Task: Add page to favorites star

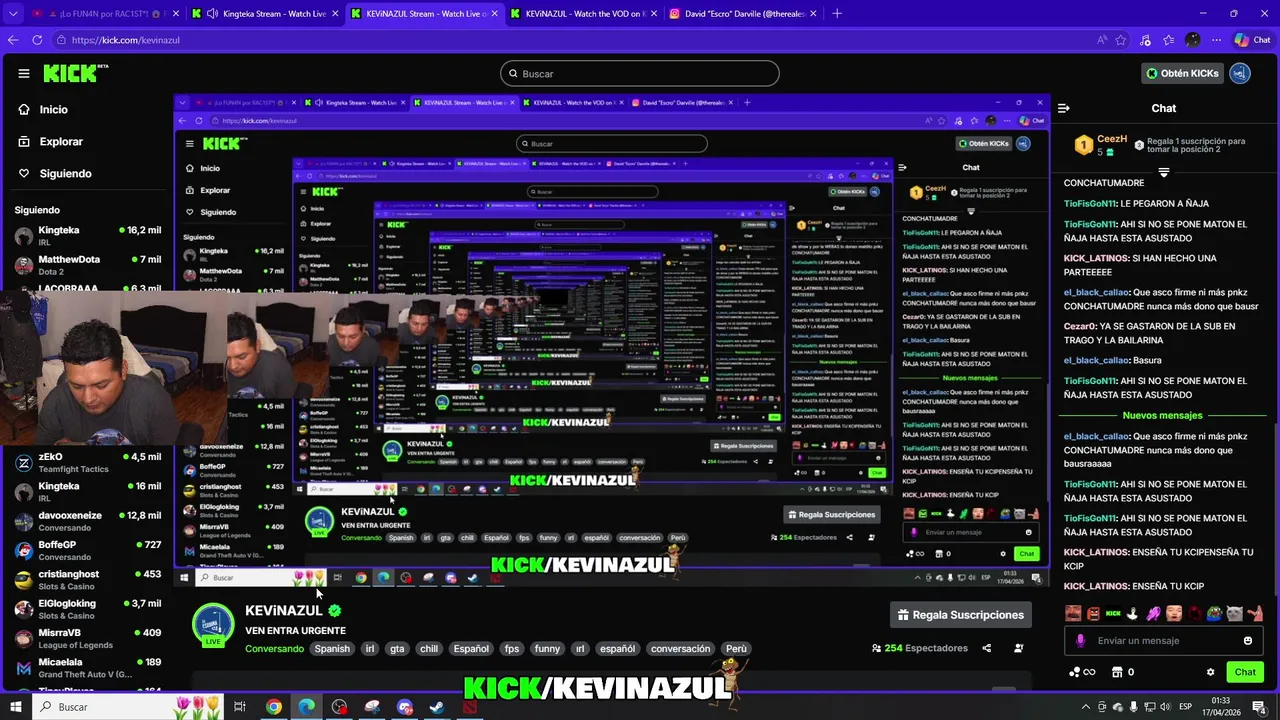Action: click(1121, 40)
